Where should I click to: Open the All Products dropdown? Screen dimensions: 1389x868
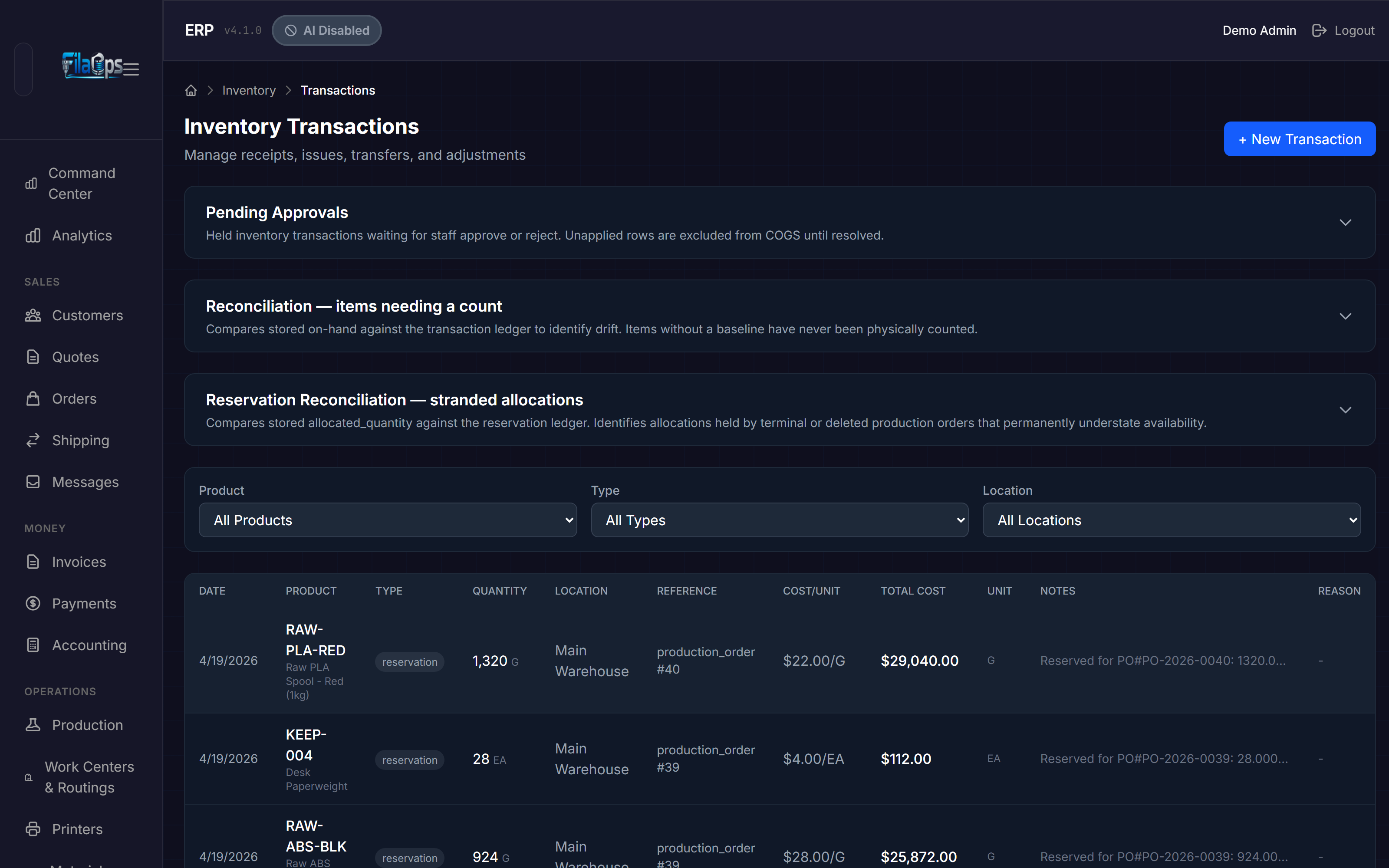[x=388, y=520]
